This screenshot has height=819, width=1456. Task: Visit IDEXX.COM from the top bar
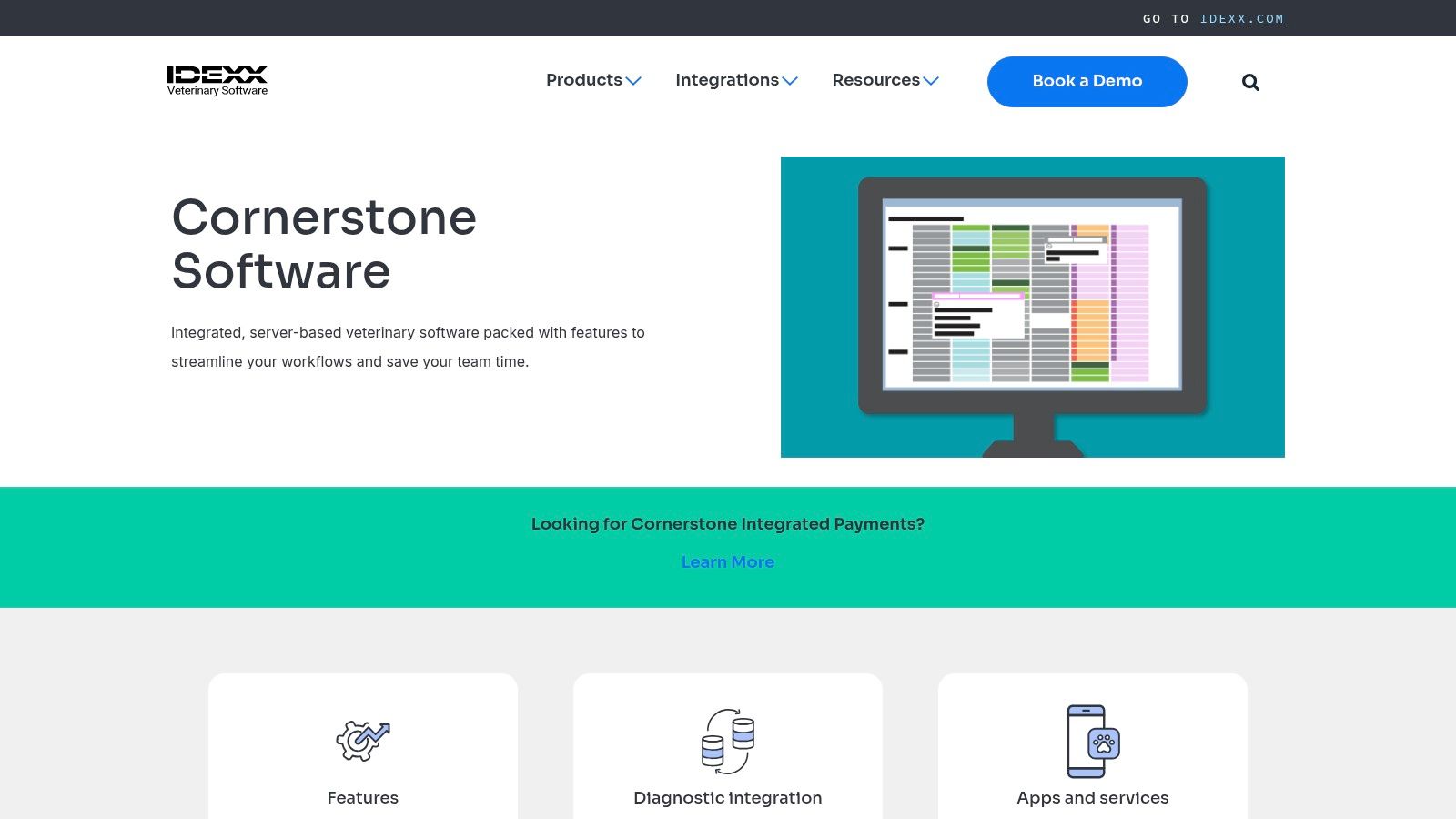tap(1241, 18)
